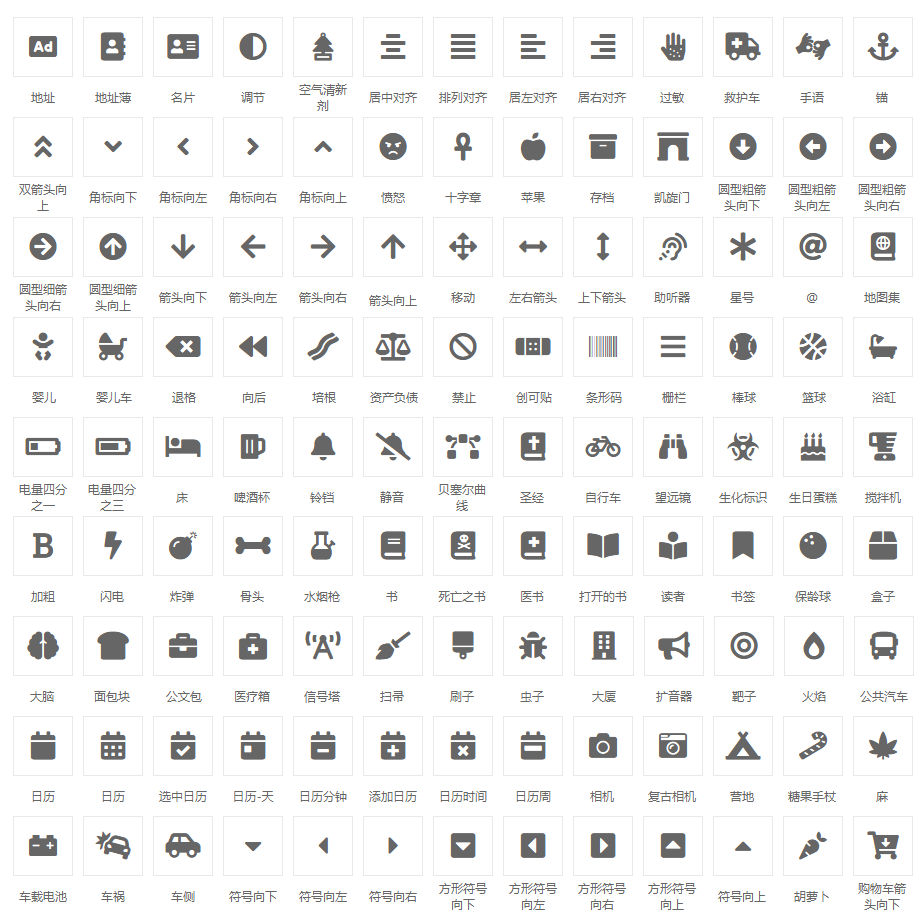Select the birthday cake icon (生日蛋糕)
Screen dimensions: 922x914
click(x=813, y=447)
